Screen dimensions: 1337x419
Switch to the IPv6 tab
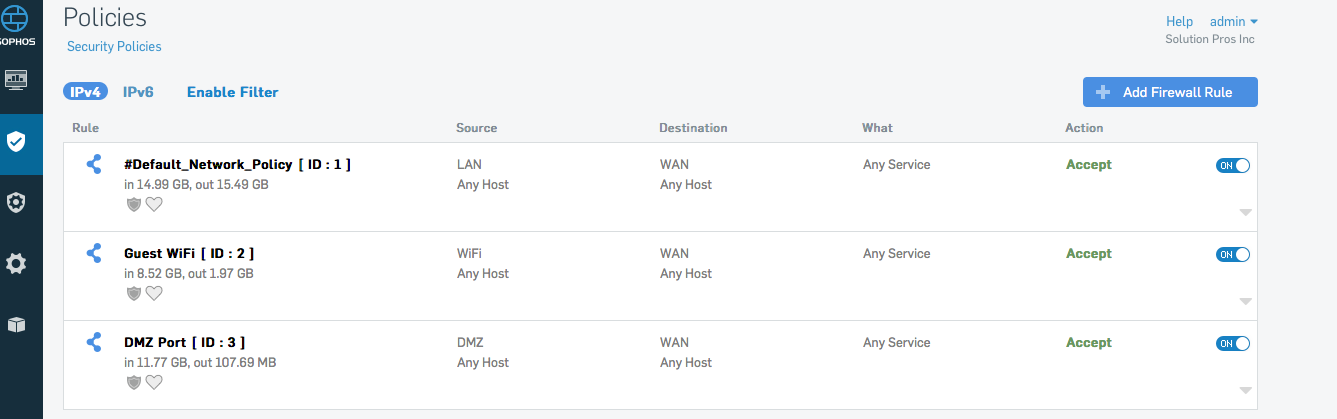coord(138,92)
